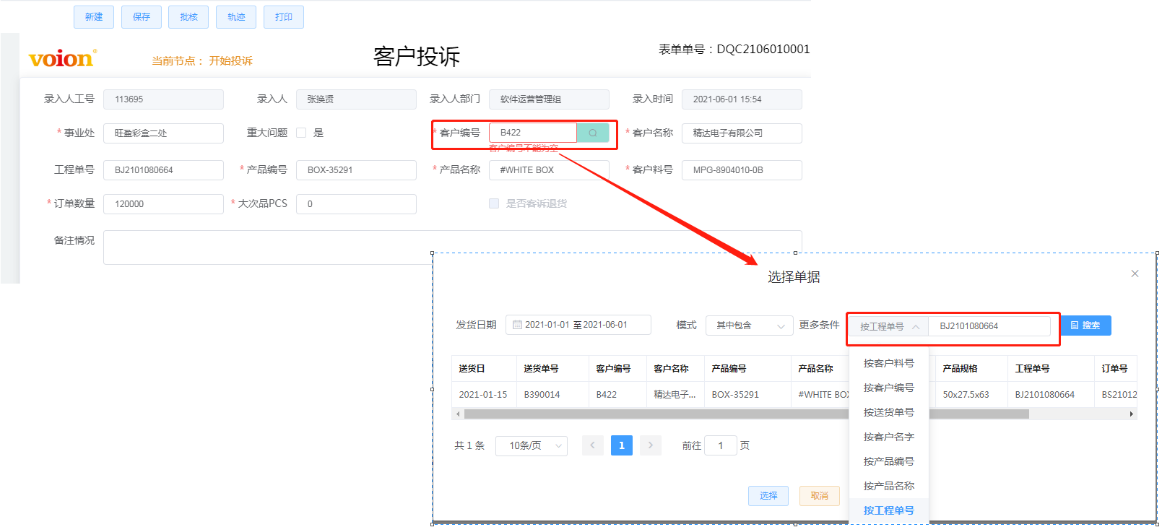Open the 模式 其中包含 dropdown
The image size is (1163, 529).
point(749,326)
